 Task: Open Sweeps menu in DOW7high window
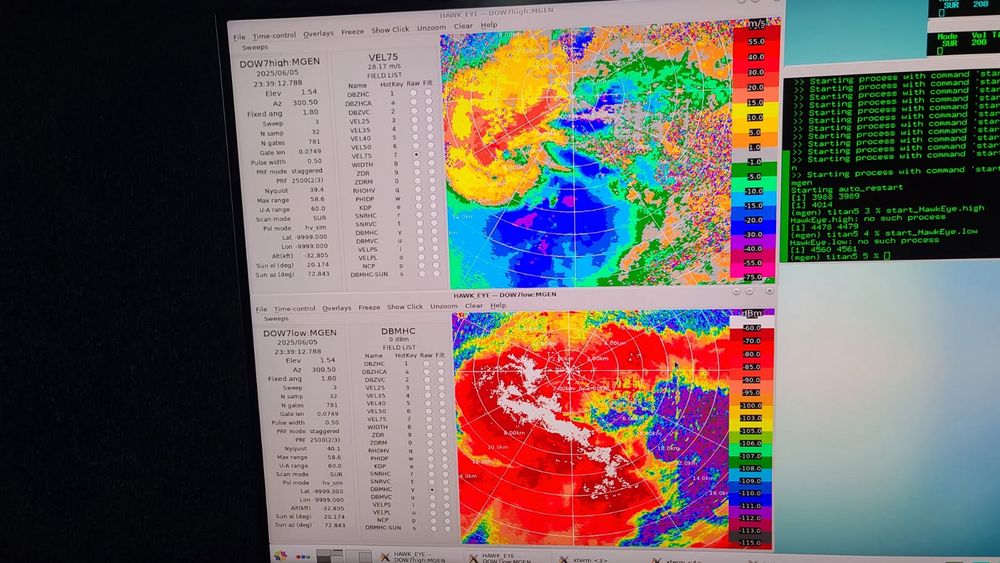[255, 47]
